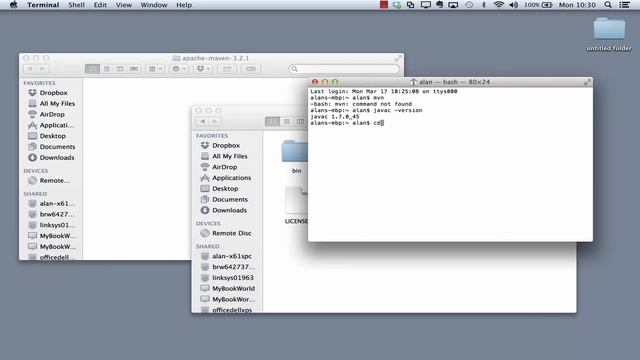Open Notification Center from the menu bar
640x360 pixels.
624,5
